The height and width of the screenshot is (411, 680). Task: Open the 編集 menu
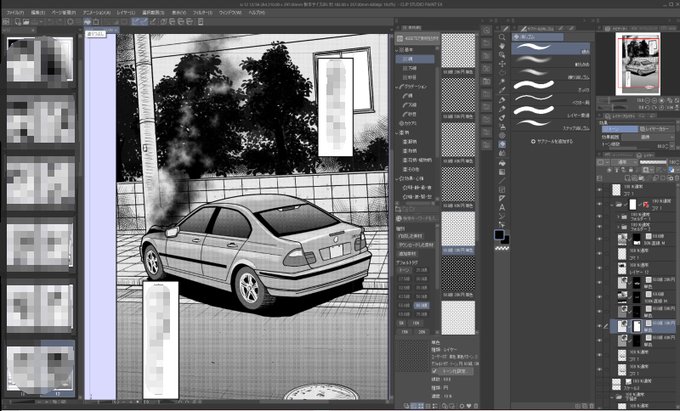click(x=39, y=13)
